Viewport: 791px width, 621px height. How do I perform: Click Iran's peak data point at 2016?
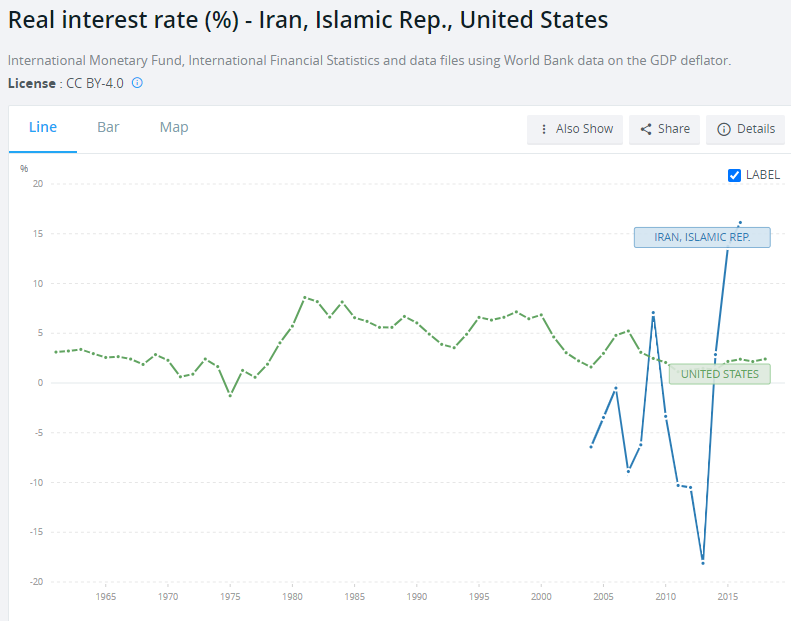tap(740, 222)
